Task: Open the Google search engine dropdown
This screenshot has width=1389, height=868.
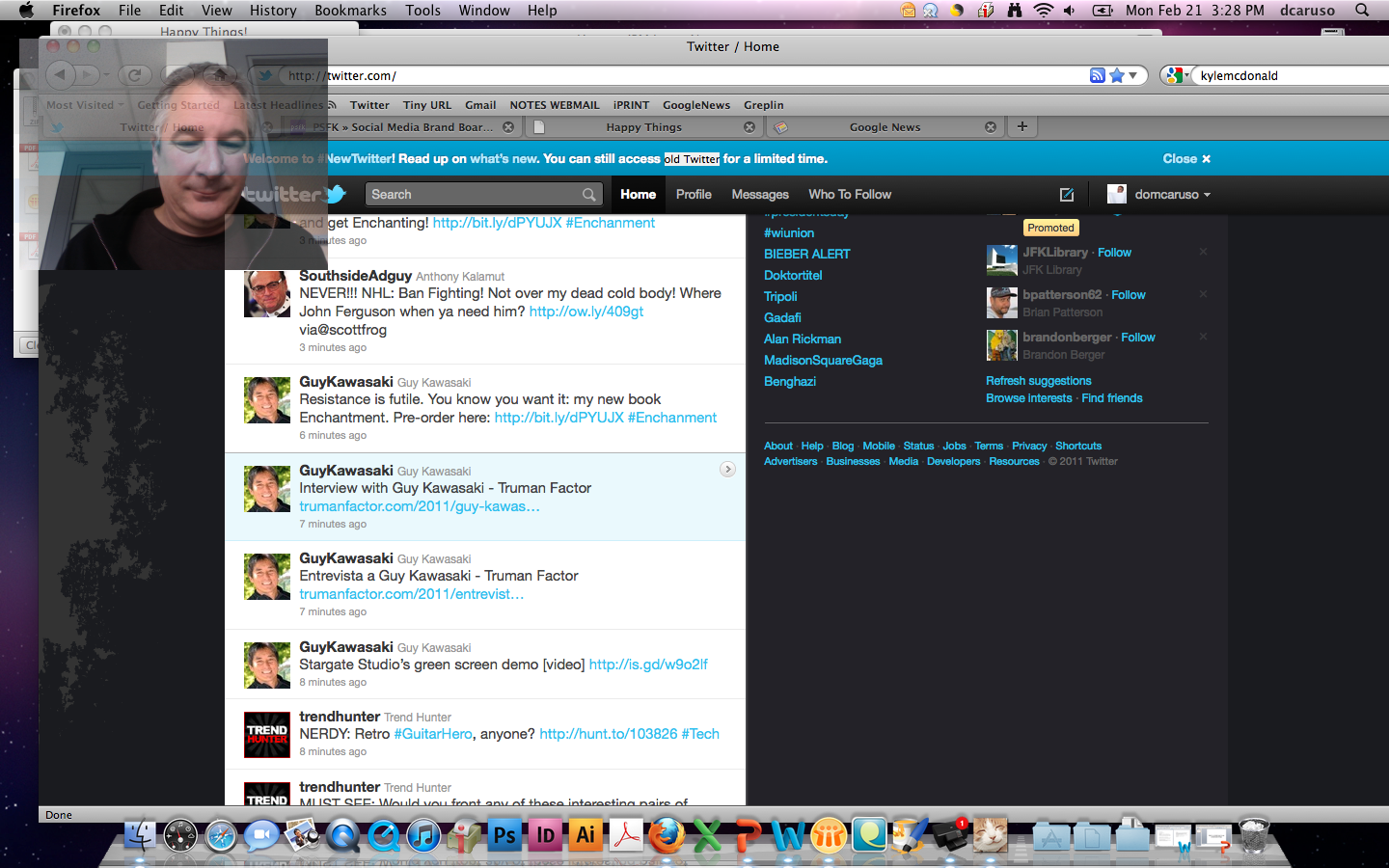Action: (1175, 75)
